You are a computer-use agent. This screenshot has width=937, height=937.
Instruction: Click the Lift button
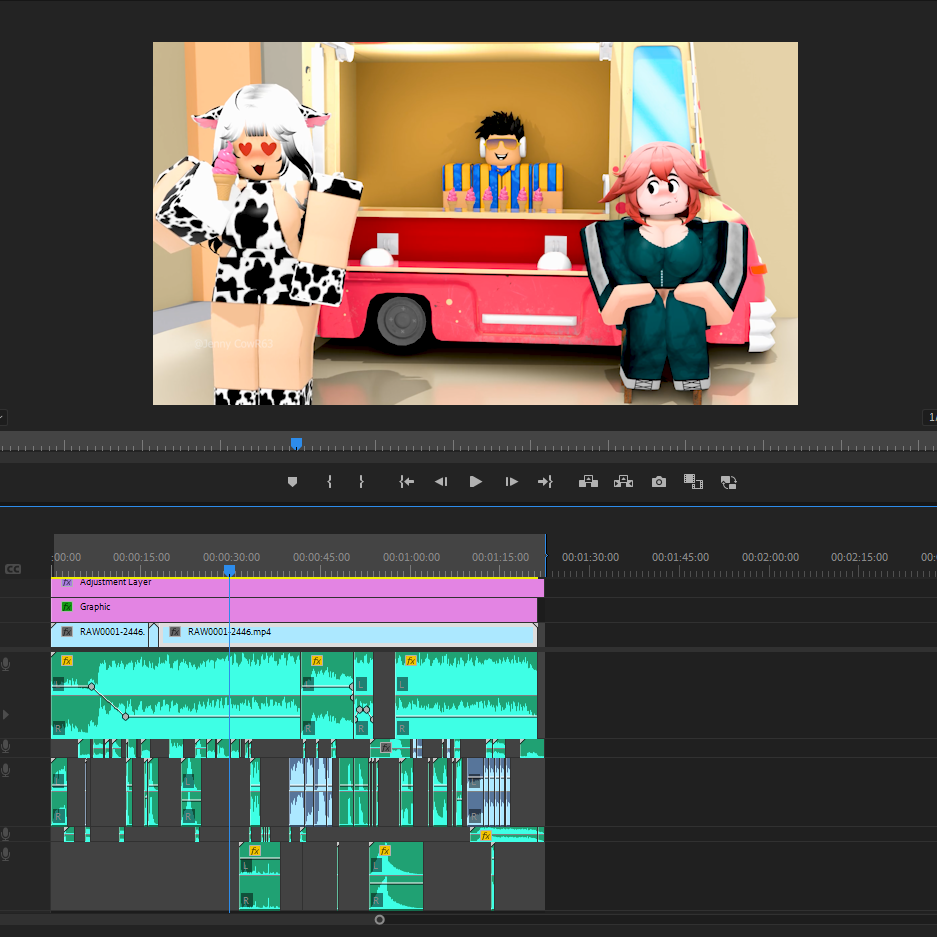588,482
